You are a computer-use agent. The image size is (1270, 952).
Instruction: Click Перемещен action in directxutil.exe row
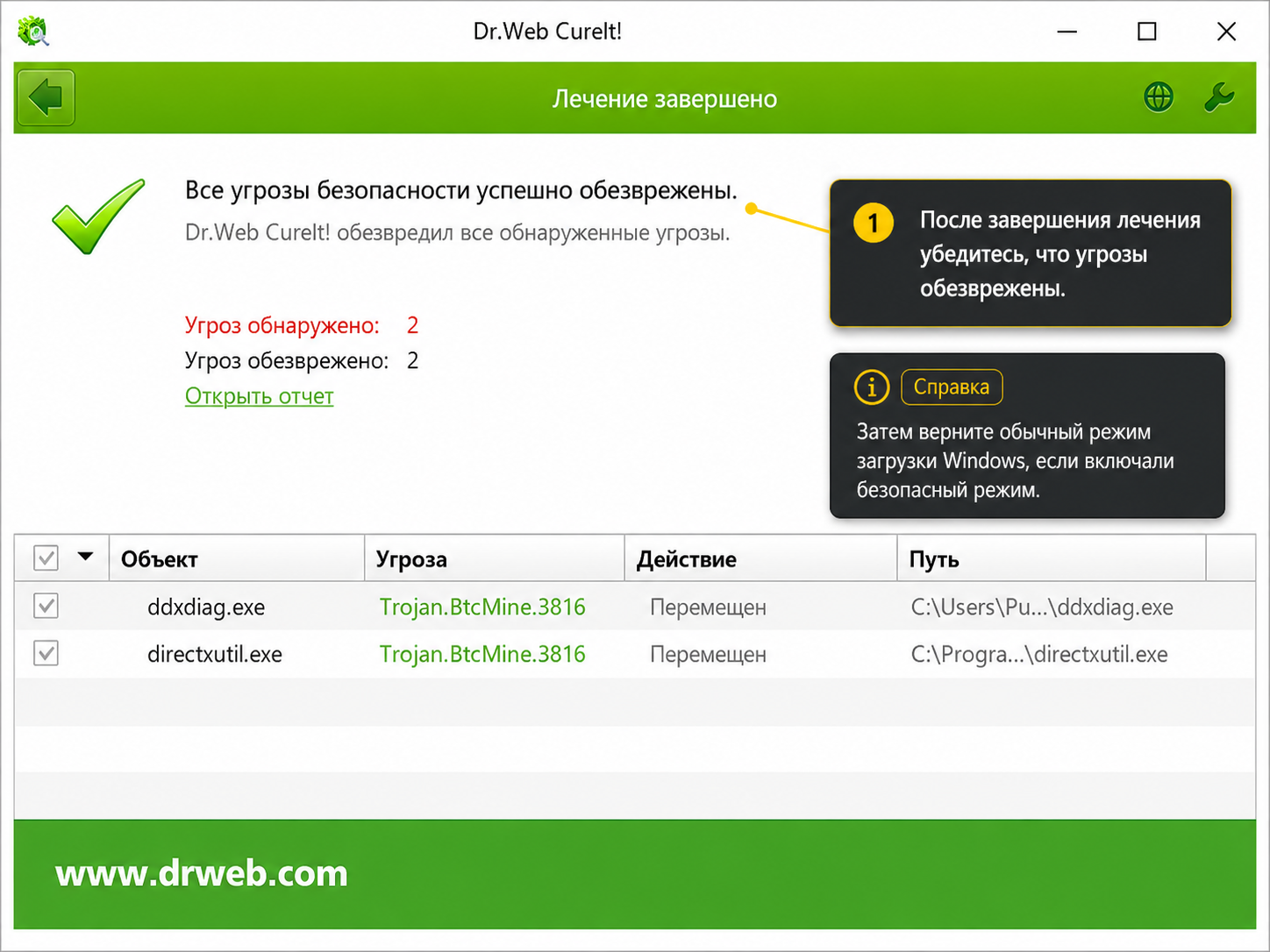tap(708, 655)
